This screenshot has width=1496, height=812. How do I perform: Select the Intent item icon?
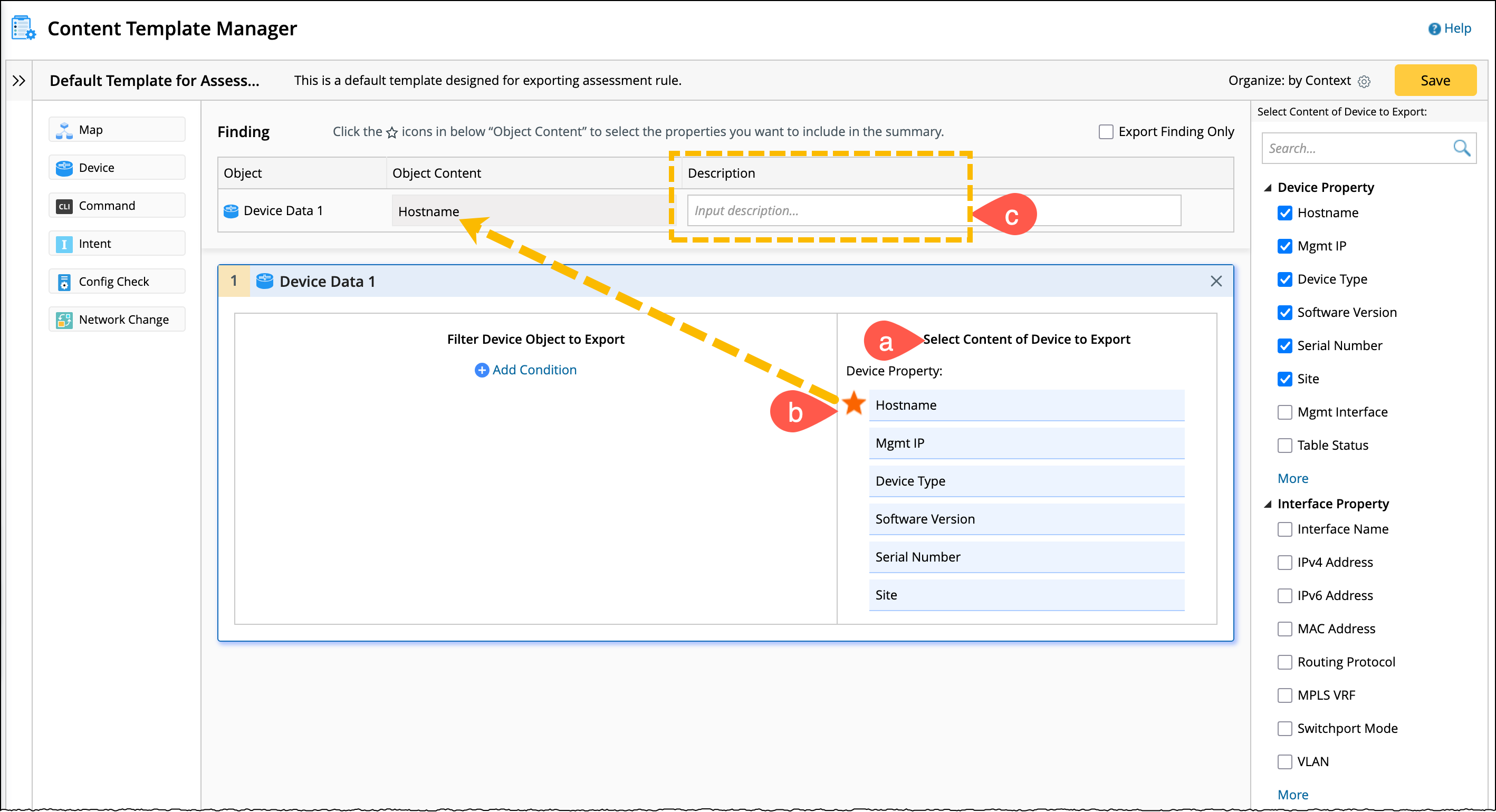coord(64,244)
